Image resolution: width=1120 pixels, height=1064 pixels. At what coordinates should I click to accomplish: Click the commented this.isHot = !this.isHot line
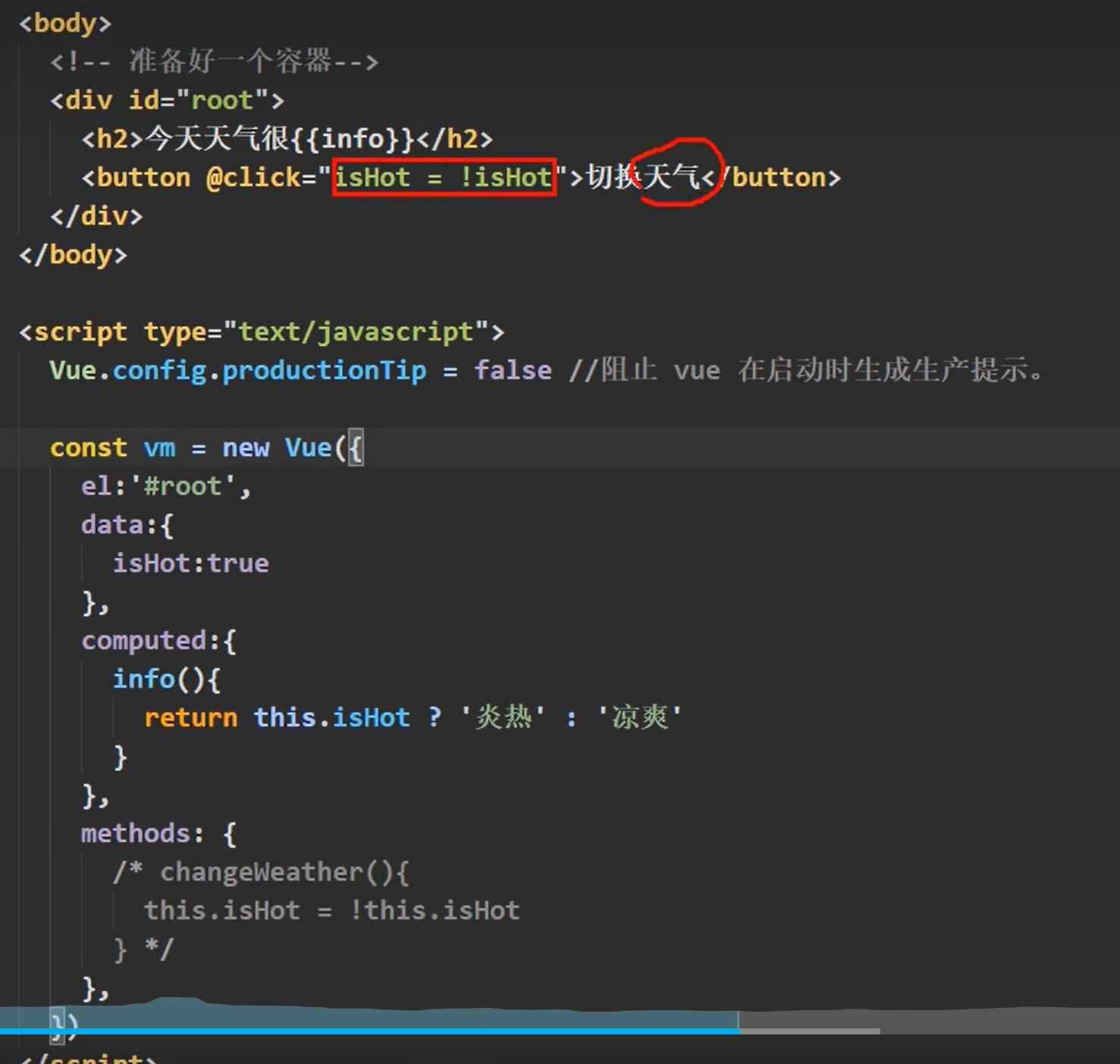(x=332, y=911)
